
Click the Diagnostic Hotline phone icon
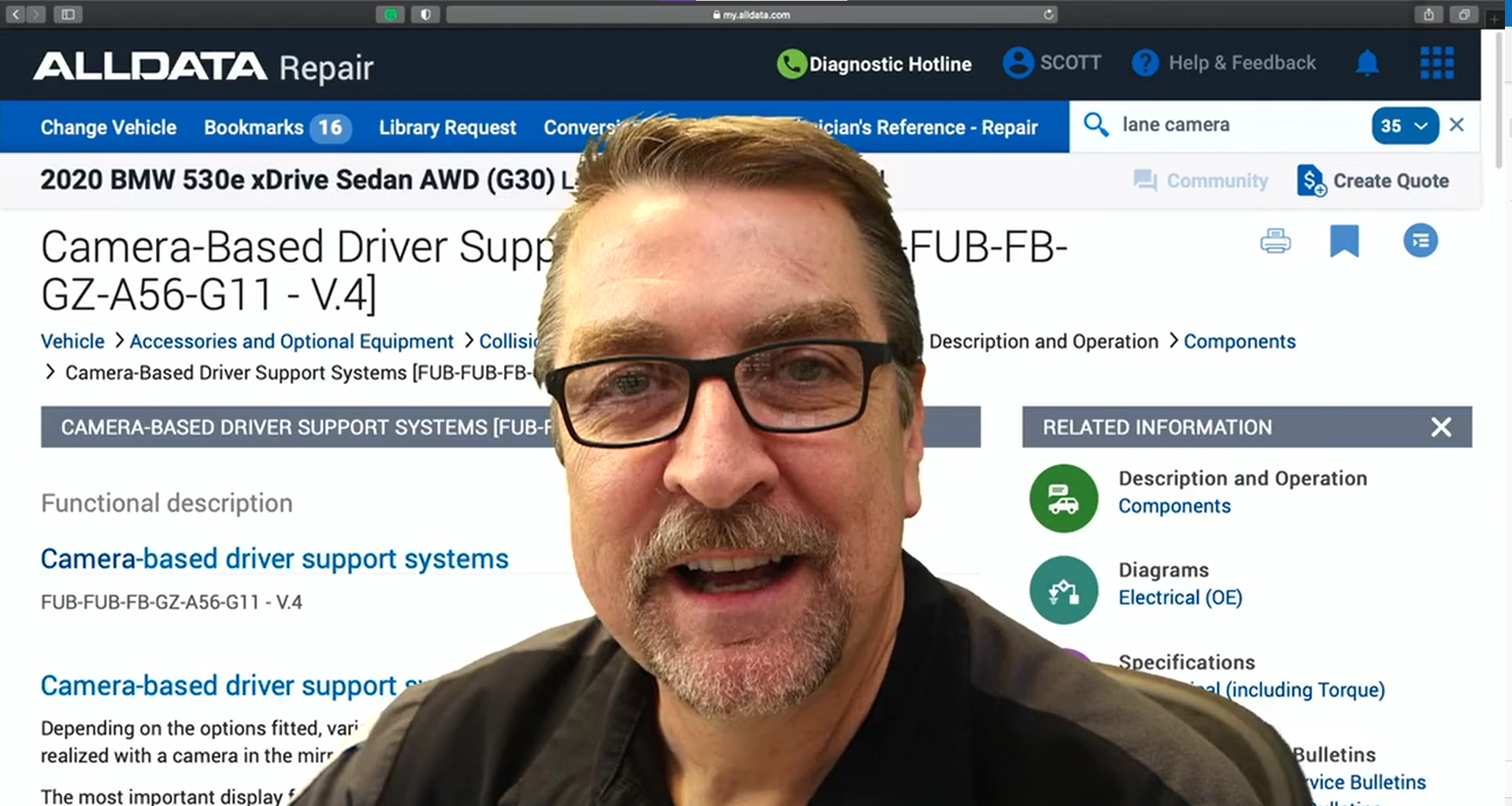point(791,64)
